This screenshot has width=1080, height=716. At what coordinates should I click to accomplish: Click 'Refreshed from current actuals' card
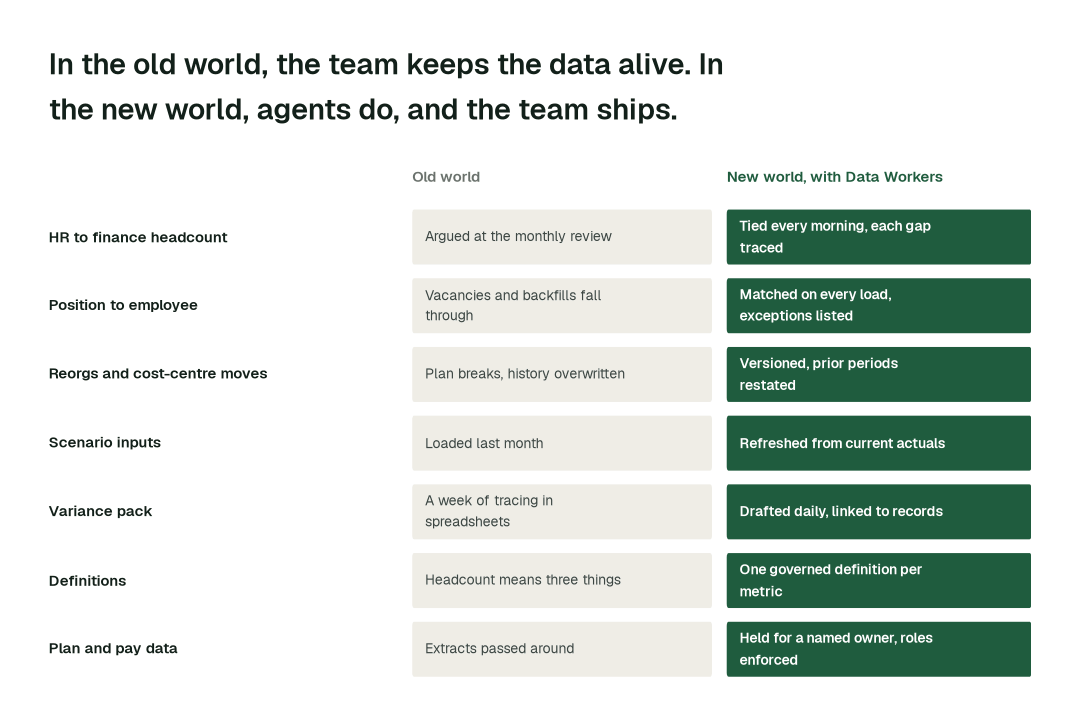point(878,443)
